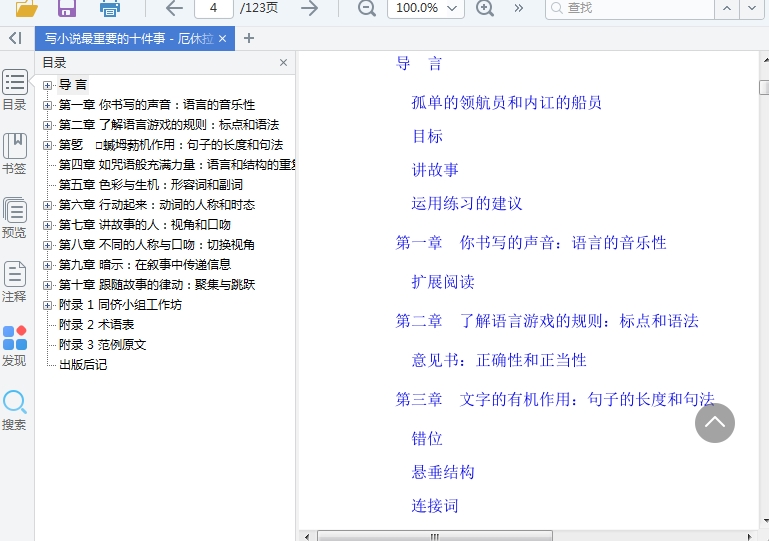Click the page number input field

click(214, 8)
